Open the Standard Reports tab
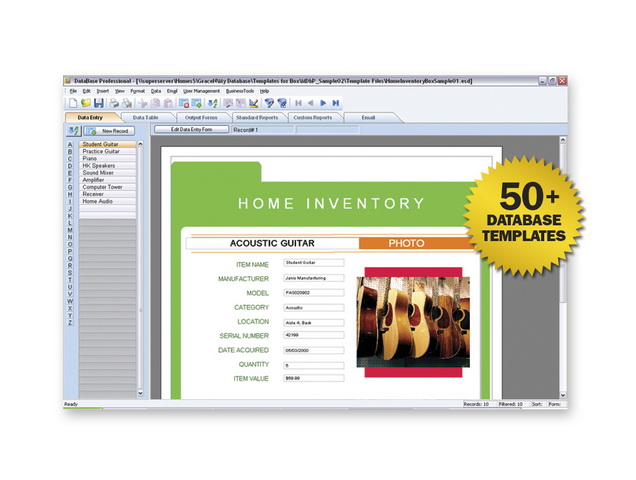The width and height of the screenshot is (636, 480). click(256, 117)
